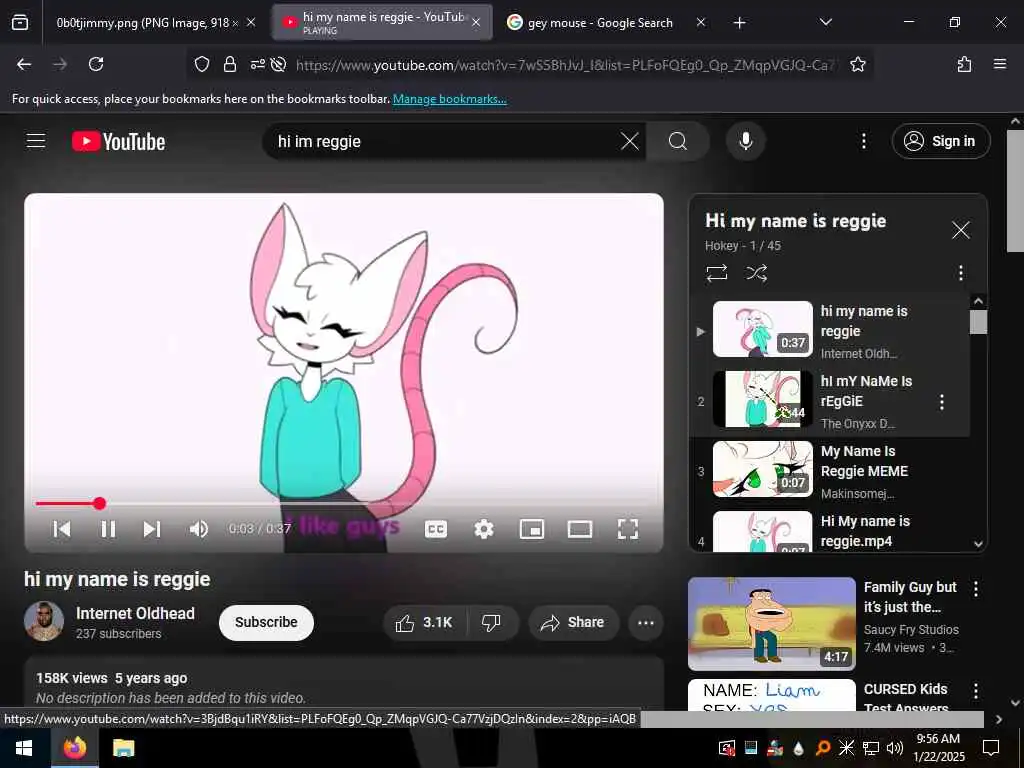Open File Explorer from taskbar
The image size is (1024, 768).
[123, 748]
